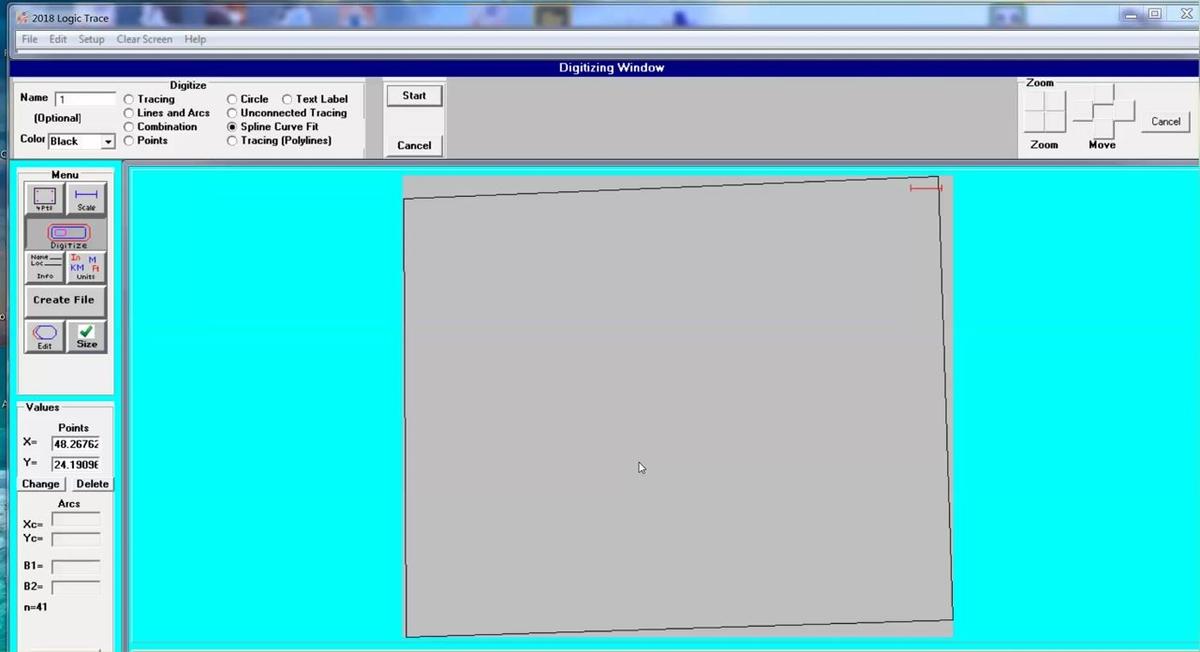1200x652 pixels.
Task: Click the Size checkmark icon
Action: (x=86, y=337)
